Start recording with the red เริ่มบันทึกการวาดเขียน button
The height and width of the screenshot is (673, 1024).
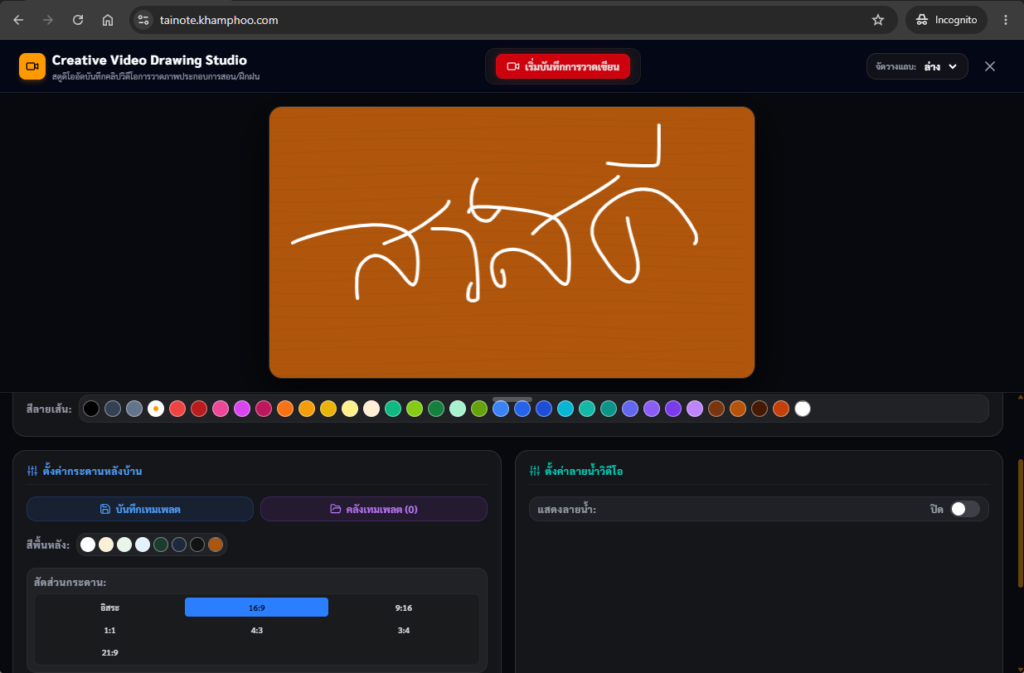pyautogui.click(x=563, y=67)
